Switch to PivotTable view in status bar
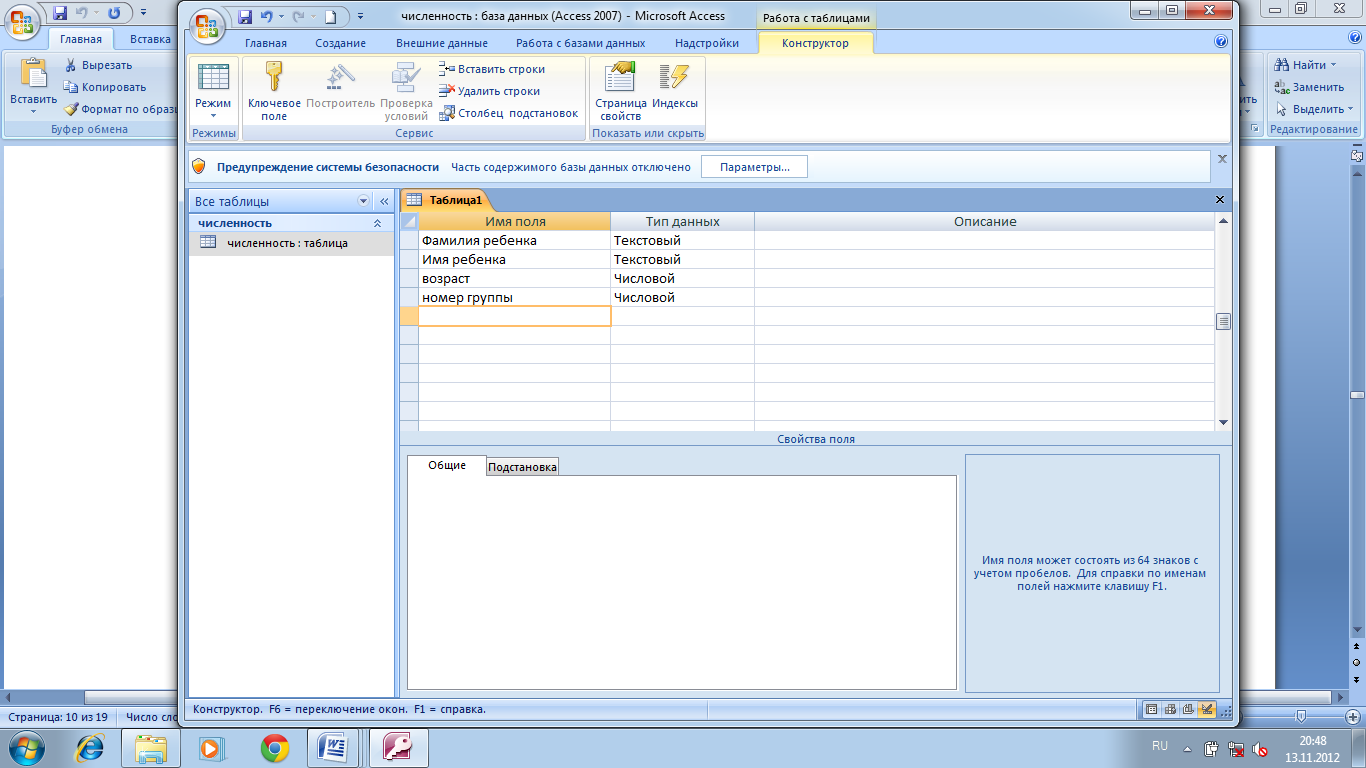 [x=1171, y=710]
